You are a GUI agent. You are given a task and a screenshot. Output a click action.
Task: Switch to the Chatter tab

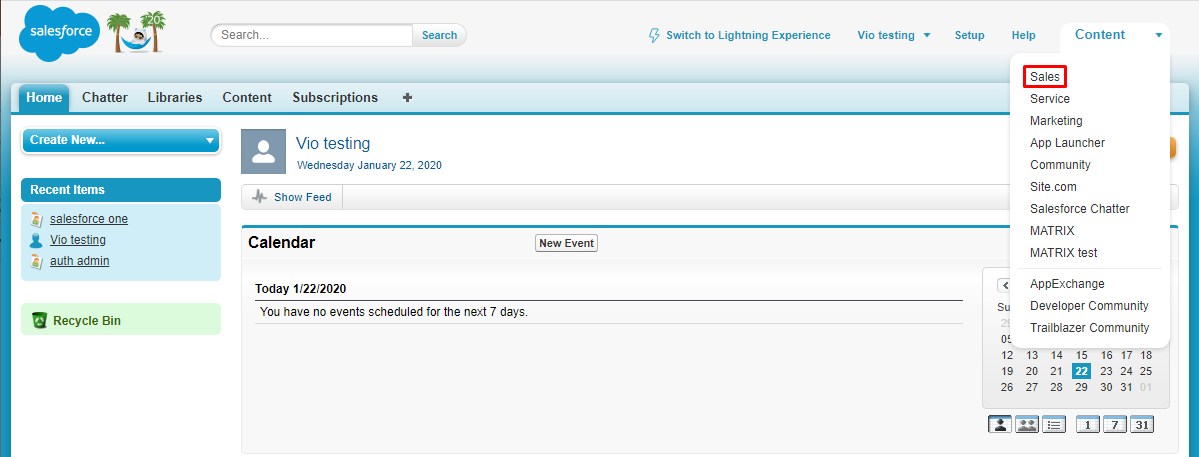(x=105, y=98)
